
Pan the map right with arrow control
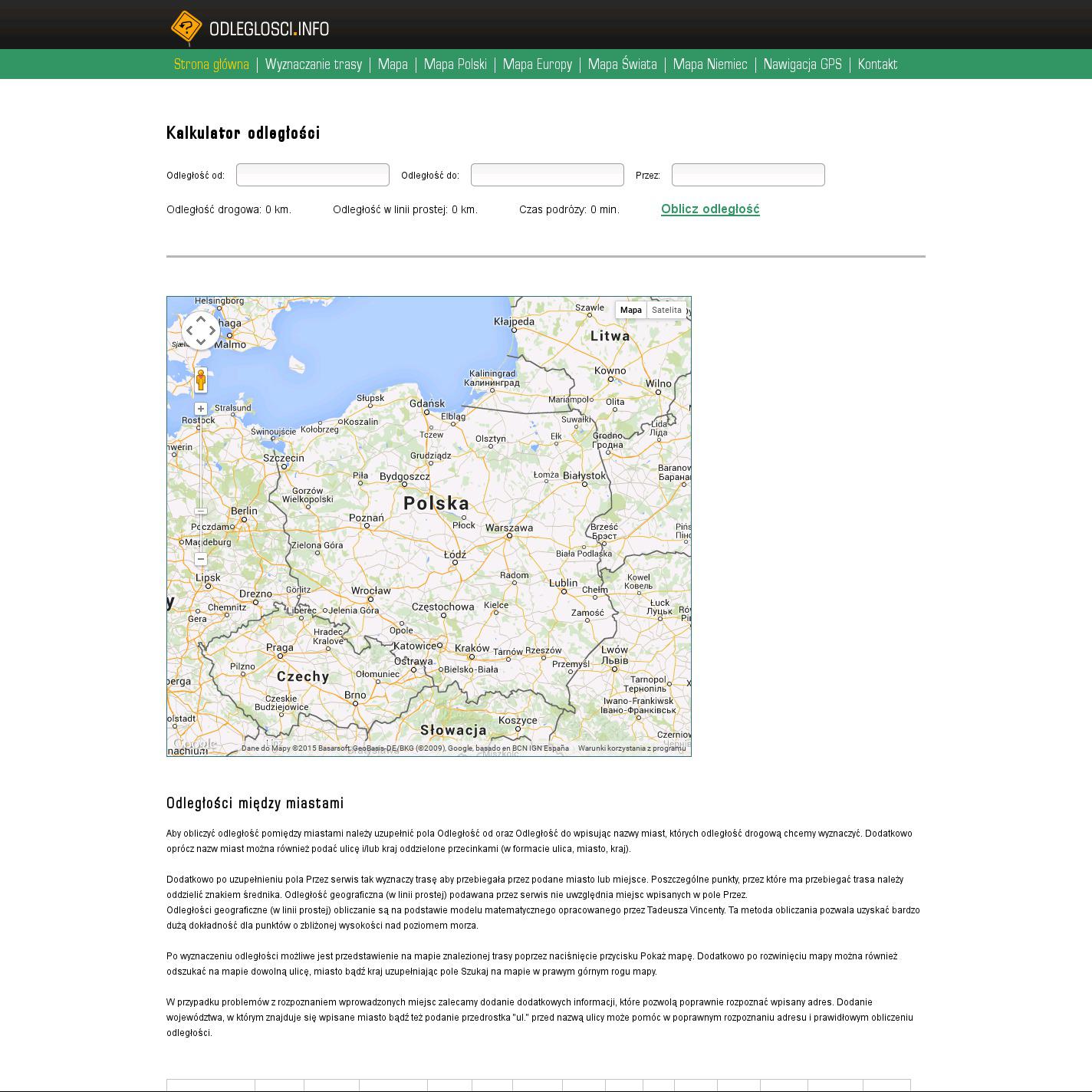tap(213, 331)
